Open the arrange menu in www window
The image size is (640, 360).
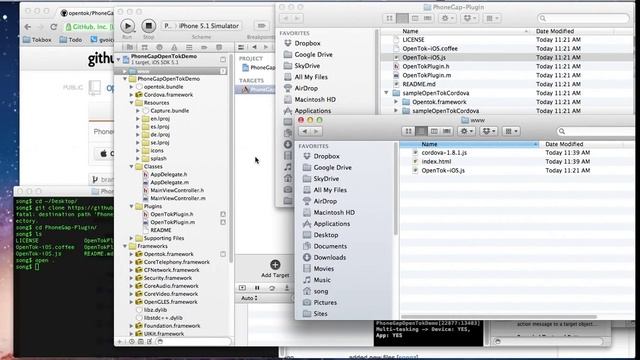(511, 131)
